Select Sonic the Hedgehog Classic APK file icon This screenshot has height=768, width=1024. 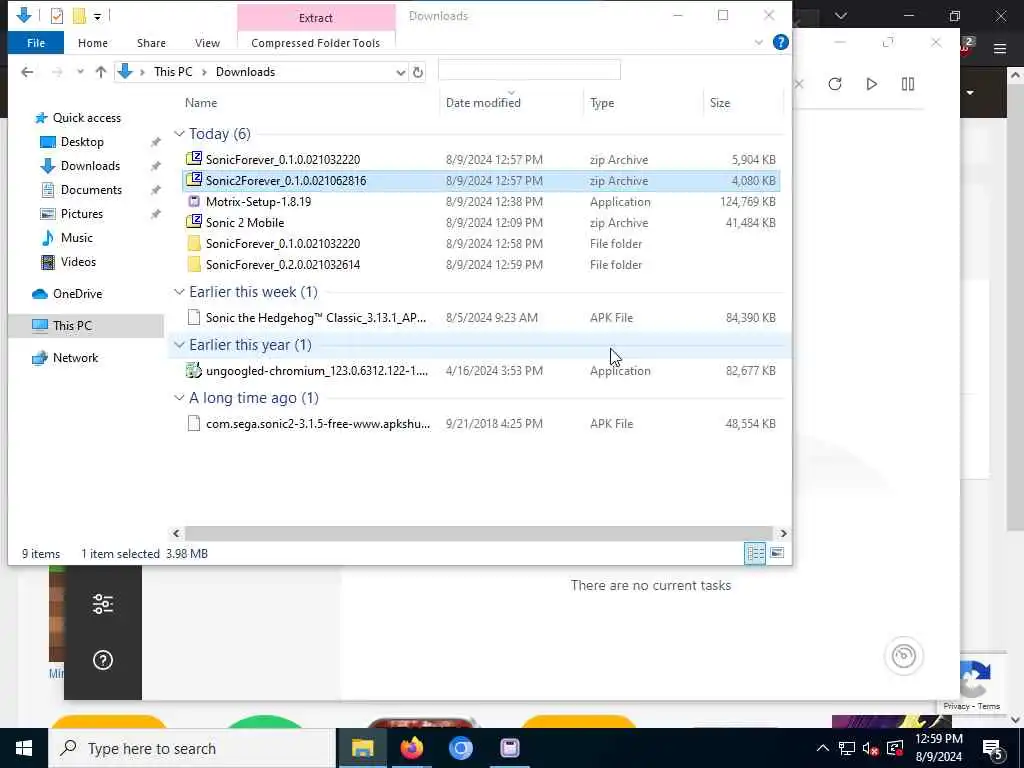[x=194, y=317]
